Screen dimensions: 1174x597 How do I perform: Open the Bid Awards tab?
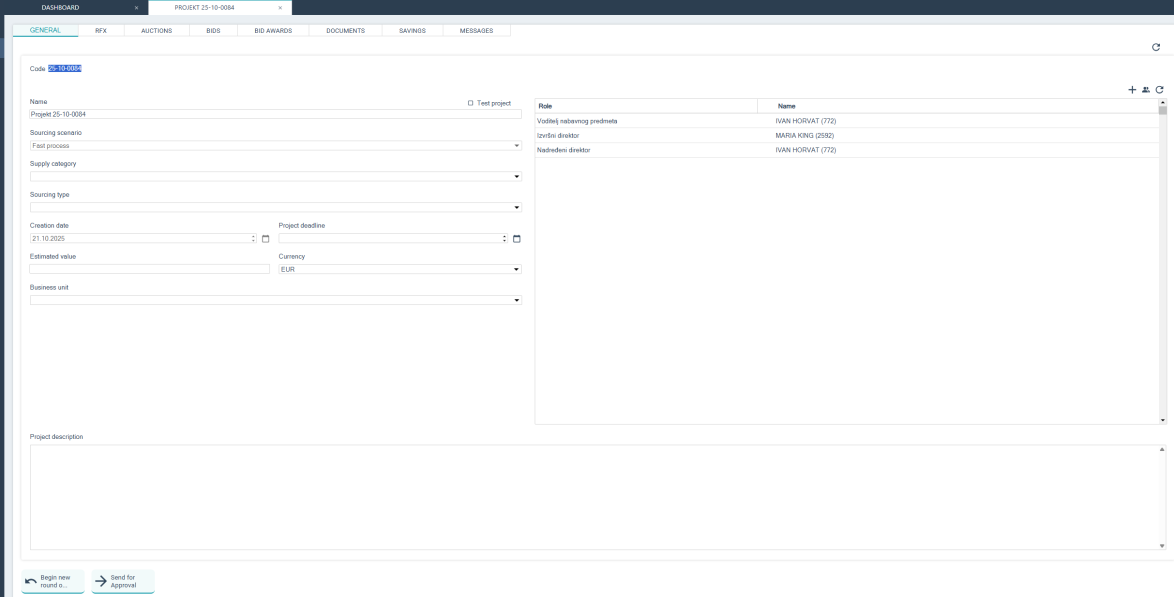coord(273,31)
